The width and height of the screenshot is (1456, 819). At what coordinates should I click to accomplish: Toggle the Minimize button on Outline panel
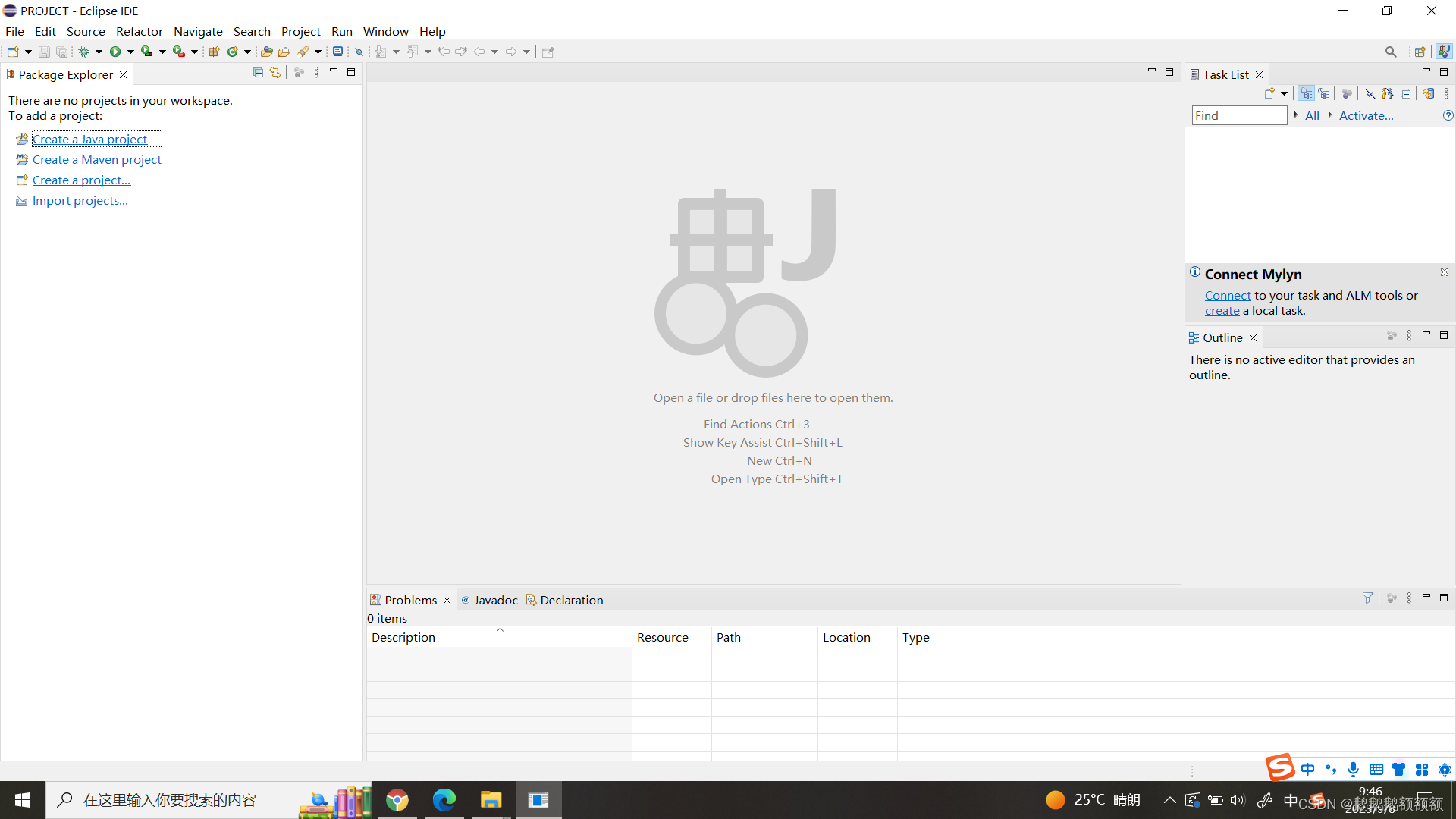[1426, 335]
